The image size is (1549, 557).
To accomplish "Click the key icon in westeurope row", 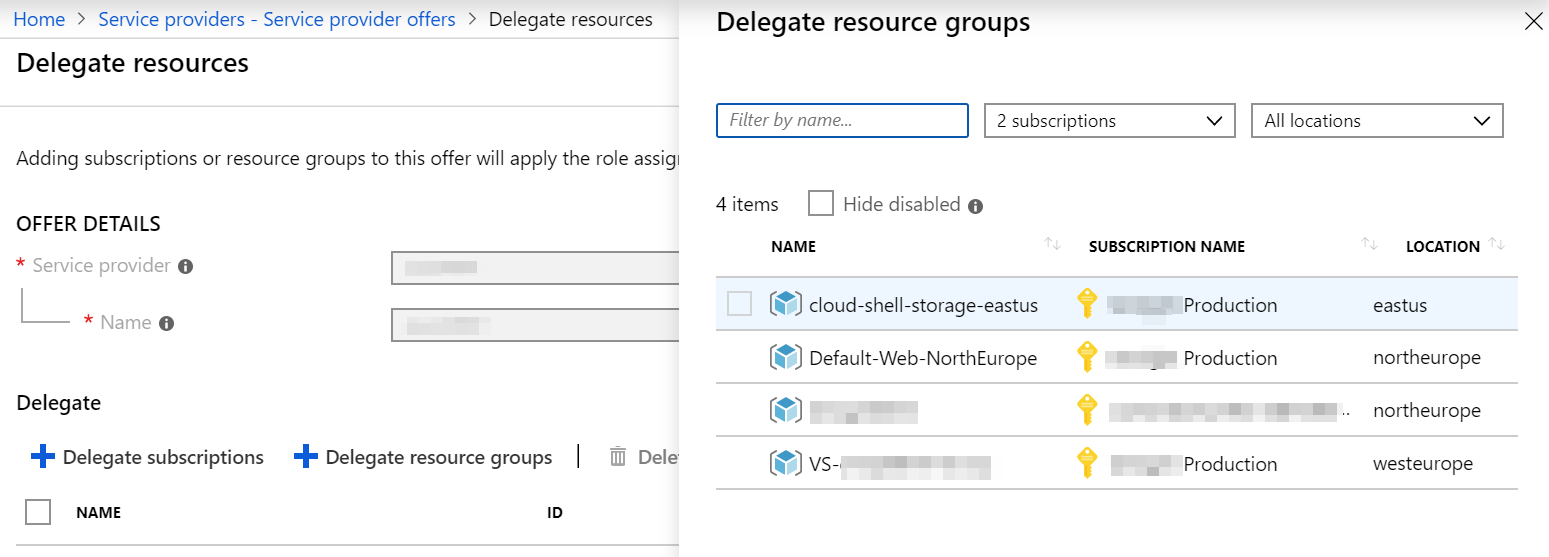I will click(x=1086, y=463).
